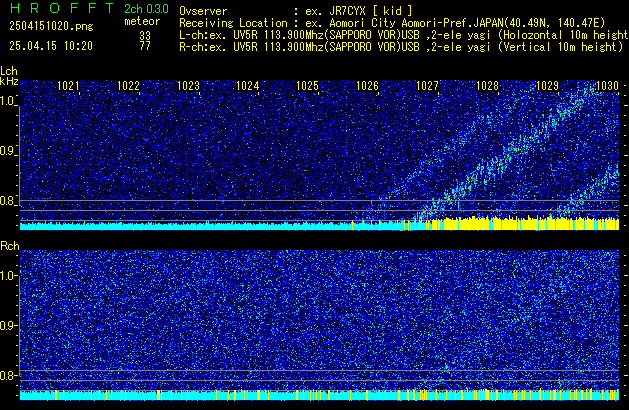Click time marker 1027
The image size is (629, 410).
pos(427,86)
